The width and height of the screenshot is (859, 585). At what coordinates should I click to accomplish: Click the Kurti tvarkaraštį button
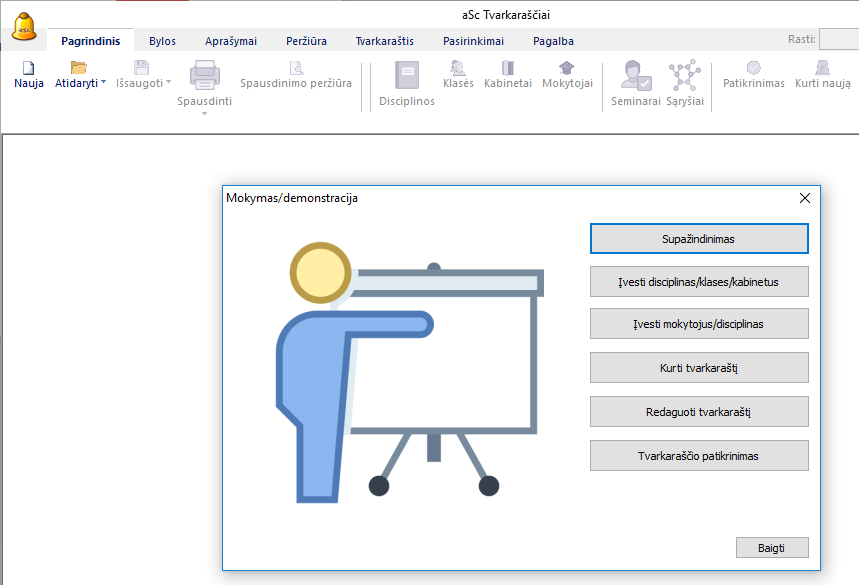pos(699,368)
